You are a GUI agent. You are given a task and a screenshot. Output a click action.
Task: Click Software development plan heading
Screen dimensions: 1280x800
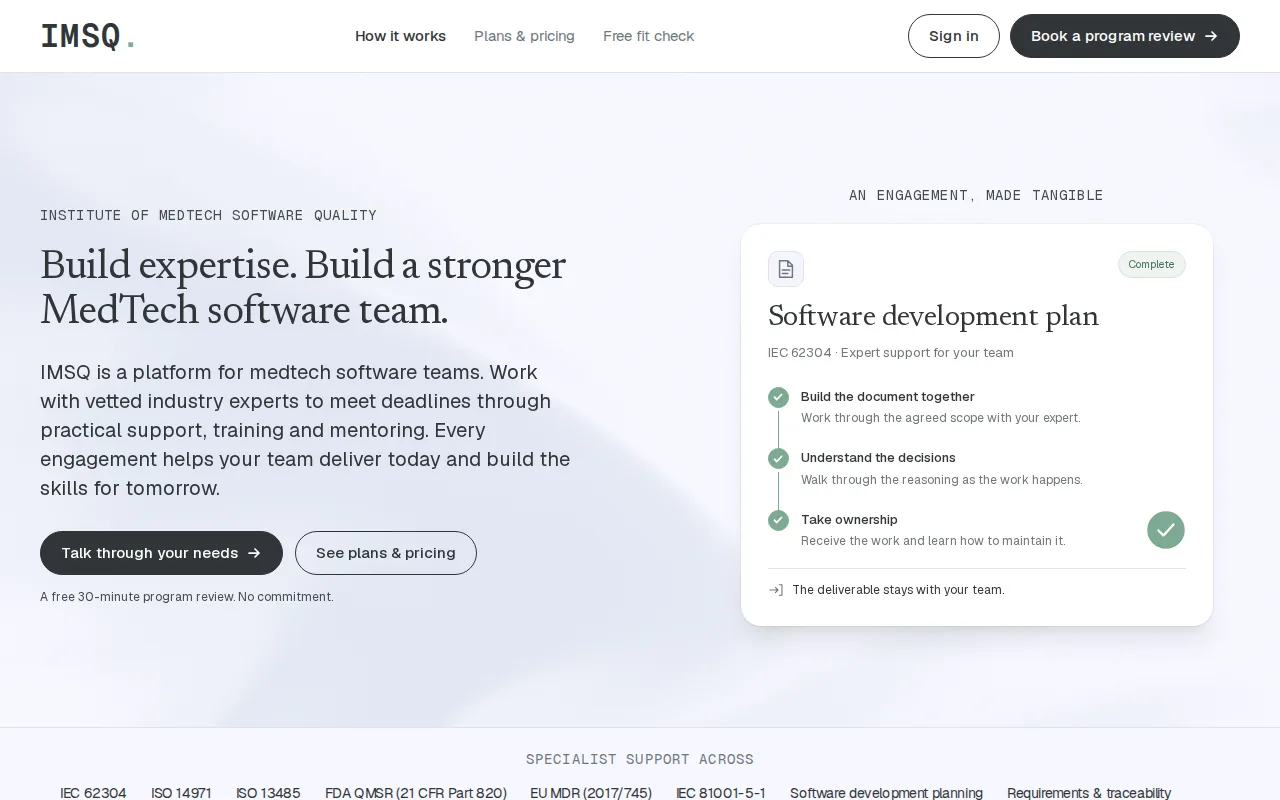tap(933, 316)
